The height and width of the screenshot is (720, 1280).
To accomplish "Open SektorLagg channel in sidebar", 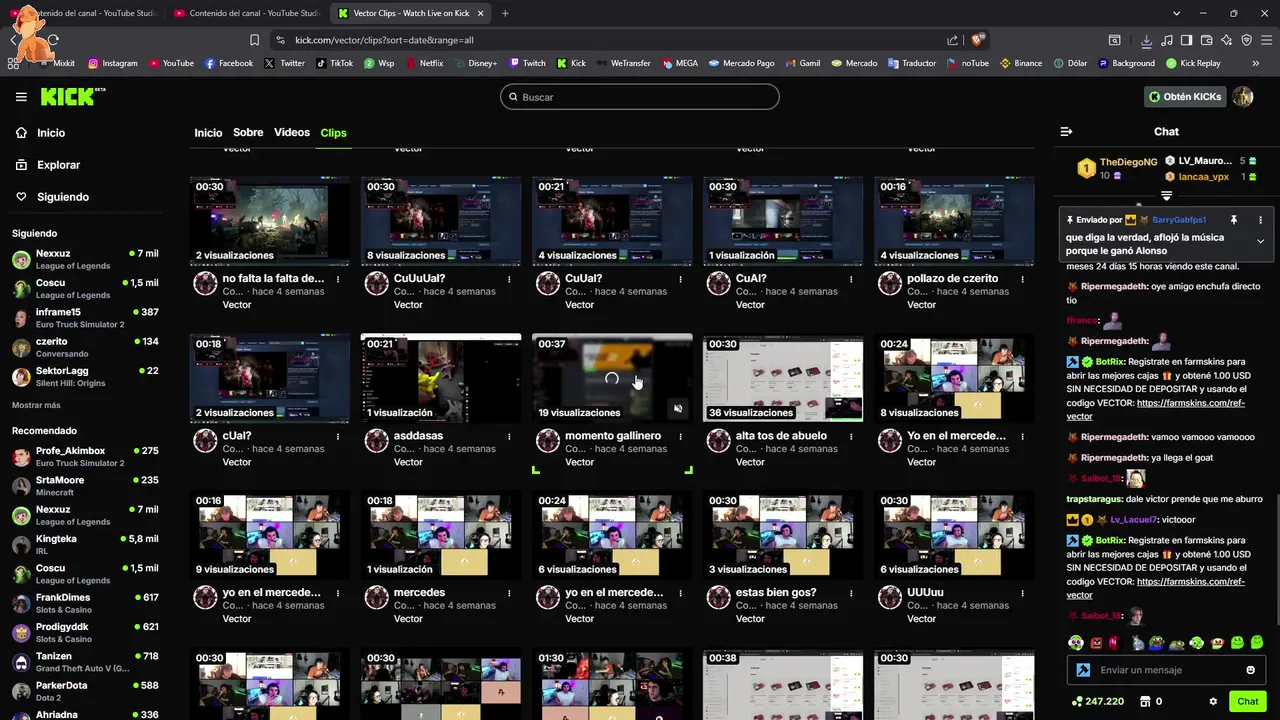I will pyautogui.click(x=85, y=376).
